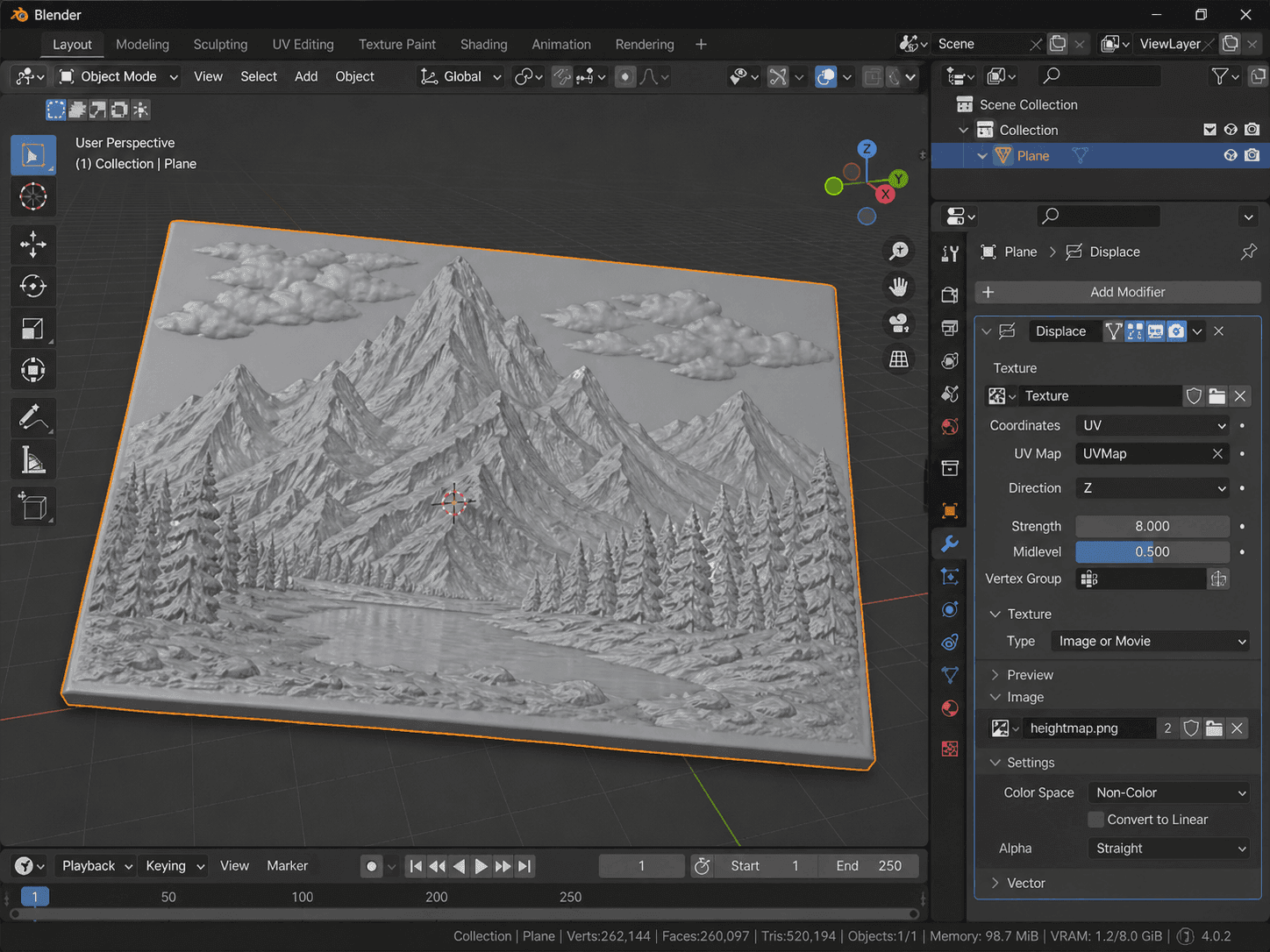Adjust the Strength value field of 8.000

pos(1152,526)
